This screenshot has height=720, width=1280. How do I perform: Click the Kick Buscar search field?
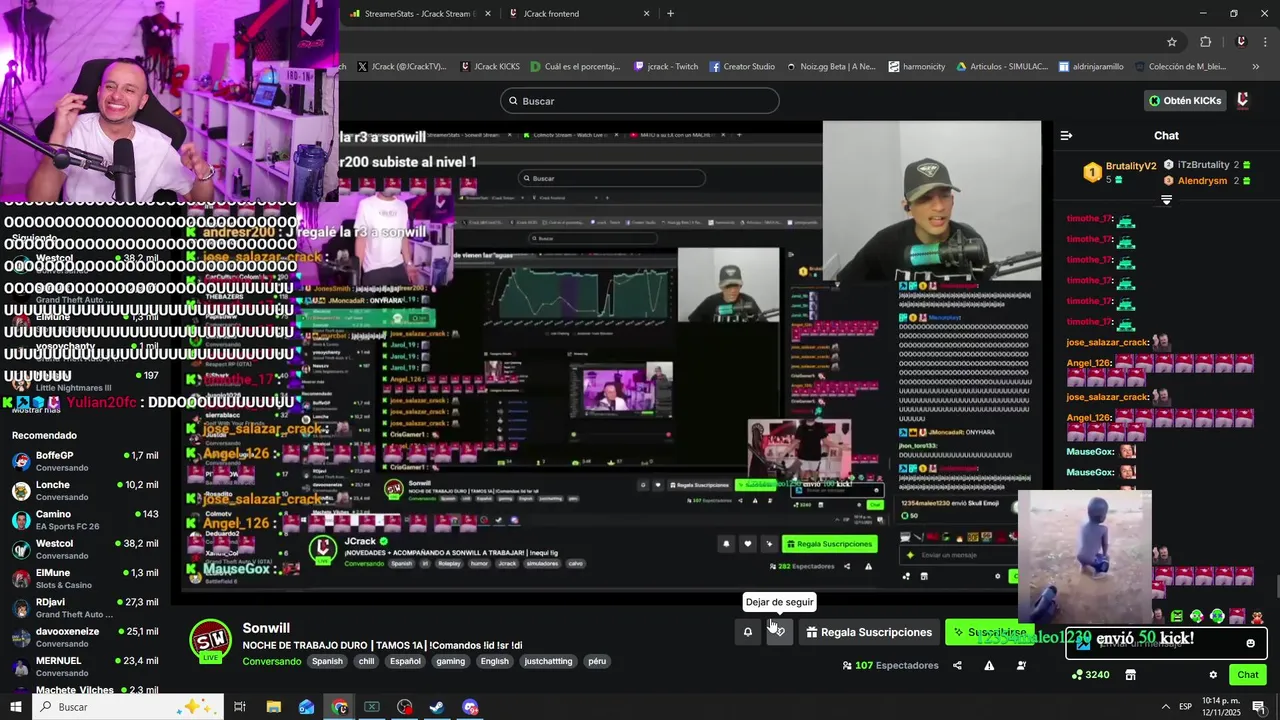tap(640, 101)
